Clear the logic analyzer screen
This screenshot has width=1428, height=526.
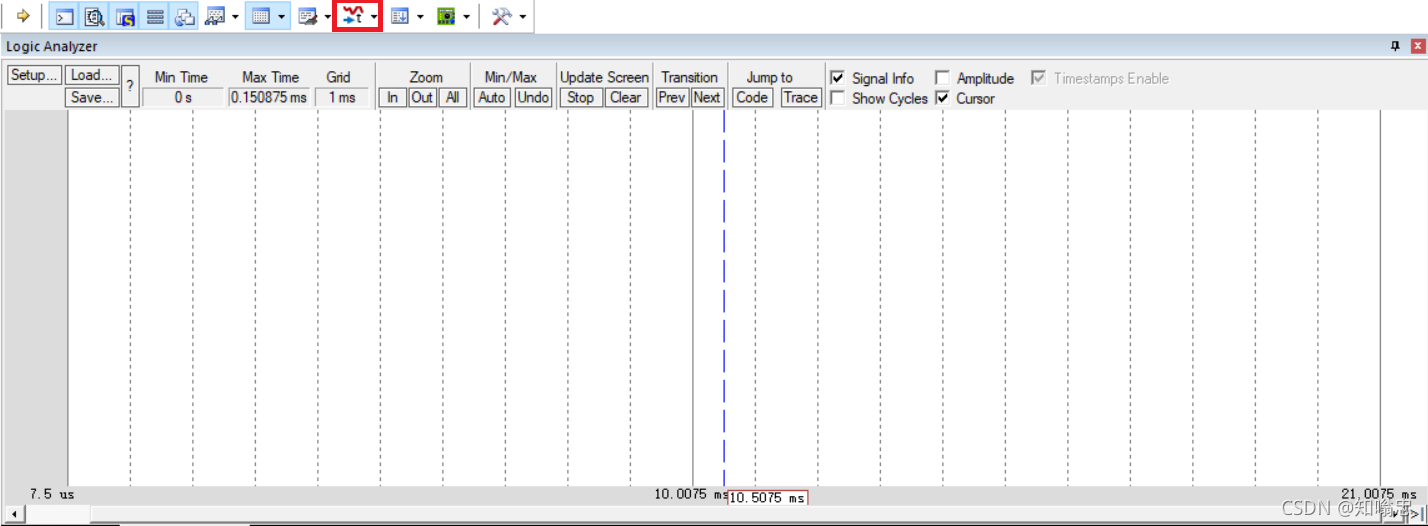click(626, 97)
